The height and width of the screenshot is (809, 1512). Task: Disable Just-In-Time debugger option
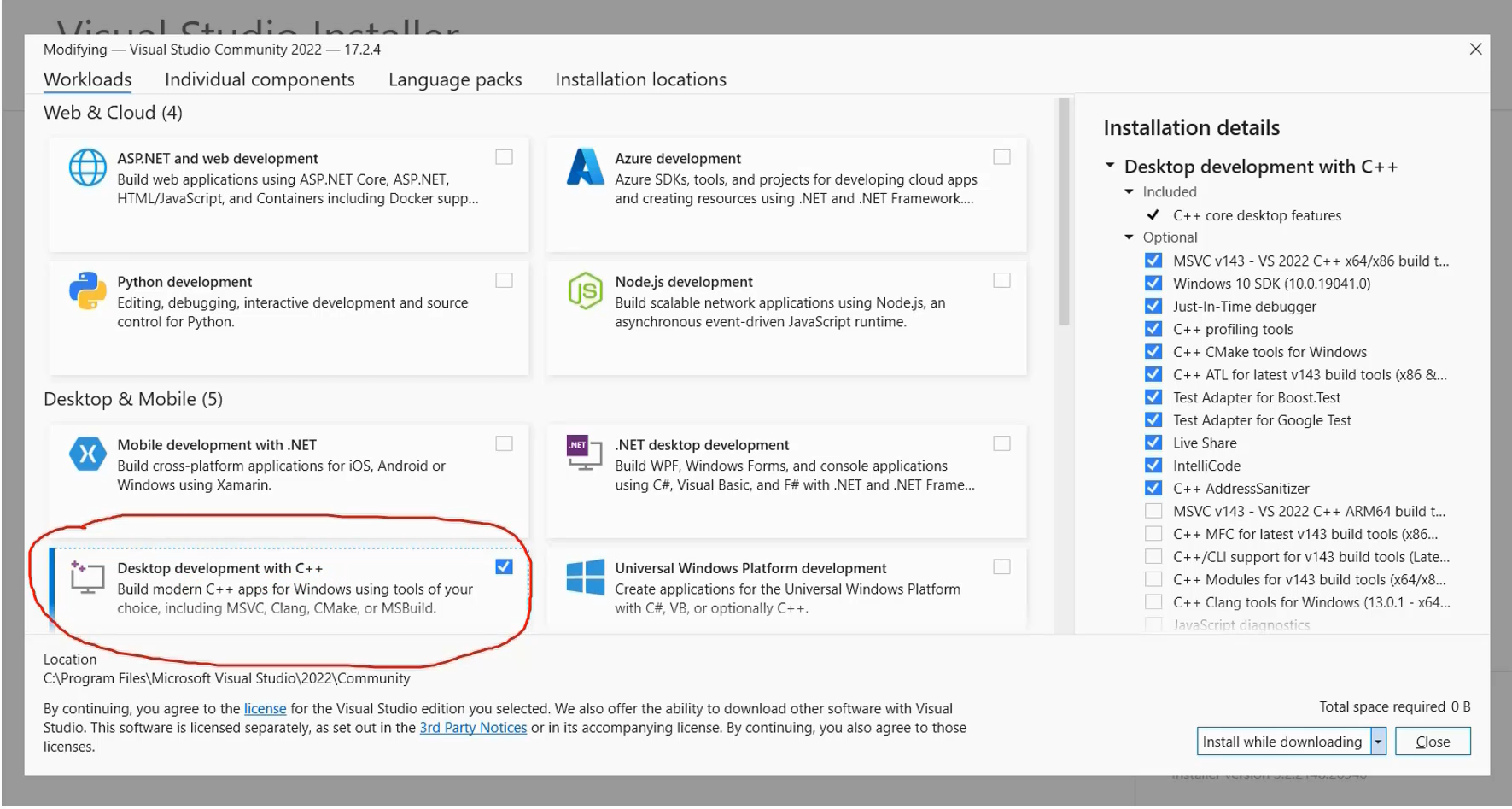click(x=1153, y=306)
